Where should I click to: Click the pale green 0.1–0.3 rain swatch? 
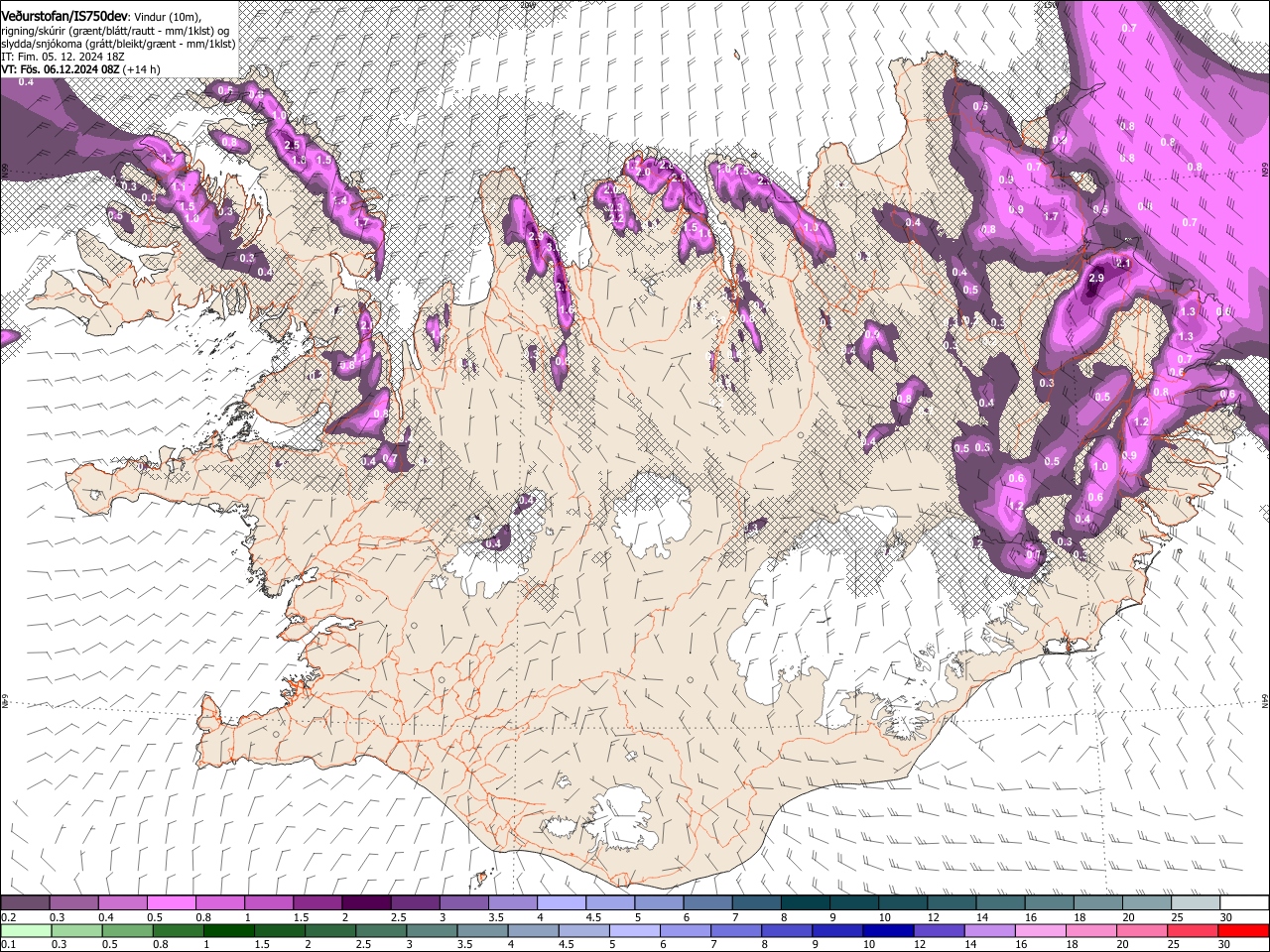pyautogui.click(x=26, y=930)
